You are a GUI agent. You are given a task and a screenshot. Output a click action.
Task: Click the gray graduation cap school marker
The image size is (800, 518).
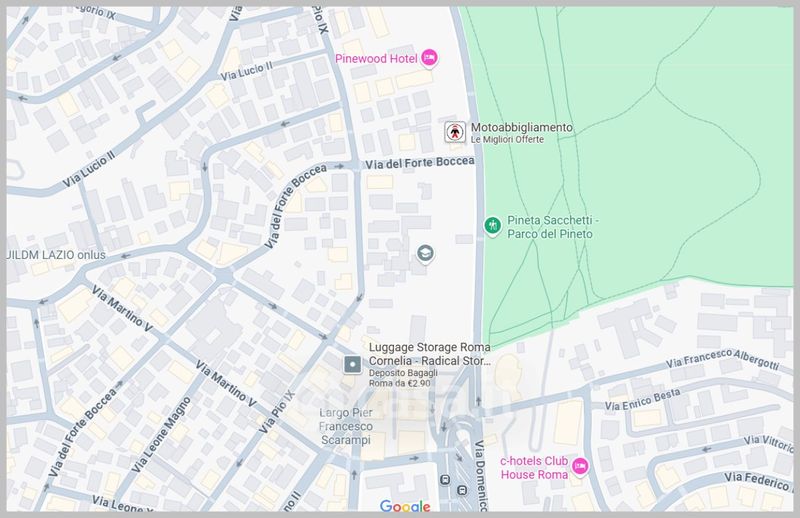click(x=425, y=253)
